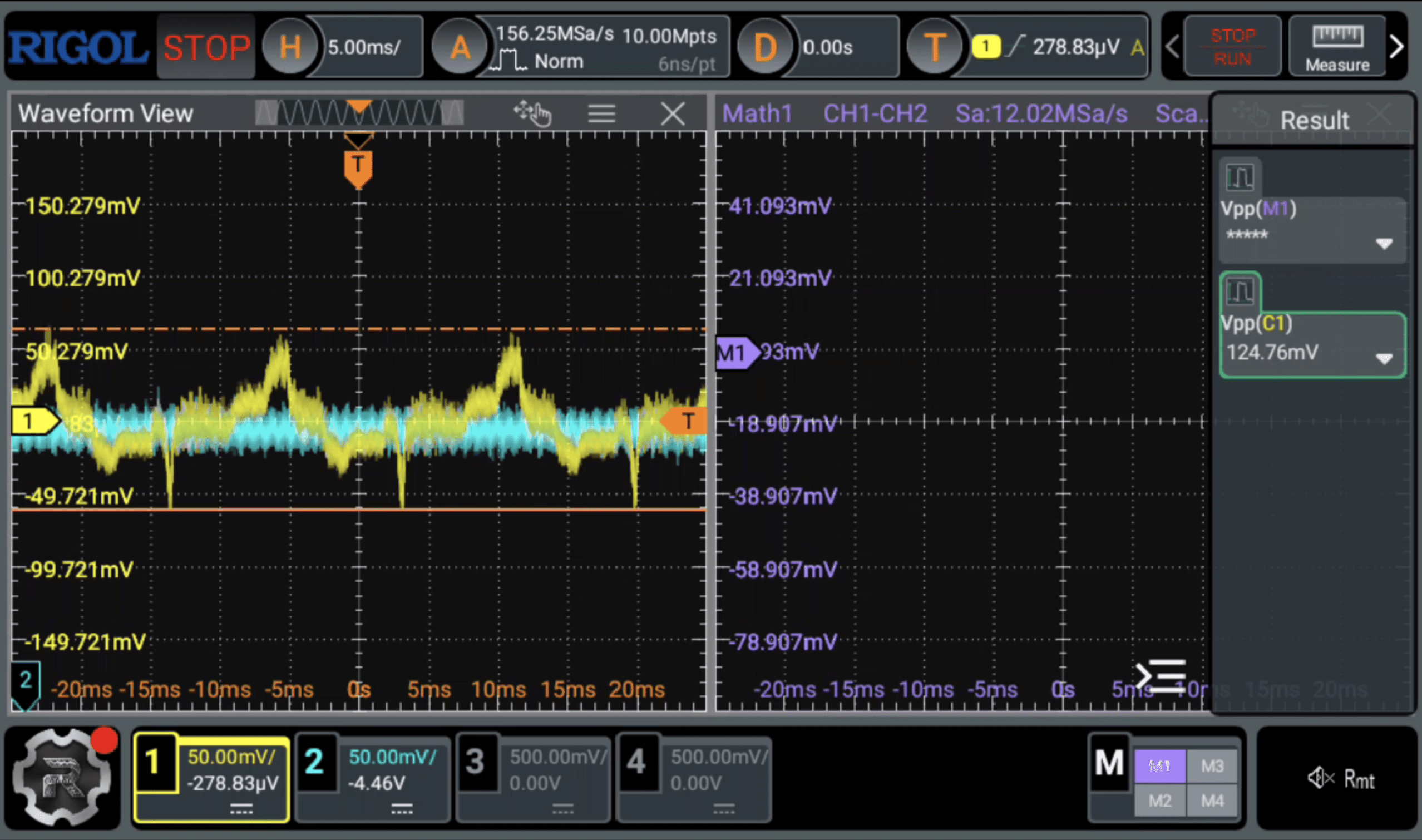
Task: Show previous quick-access items with left arrow
Action: (1172, 47)
